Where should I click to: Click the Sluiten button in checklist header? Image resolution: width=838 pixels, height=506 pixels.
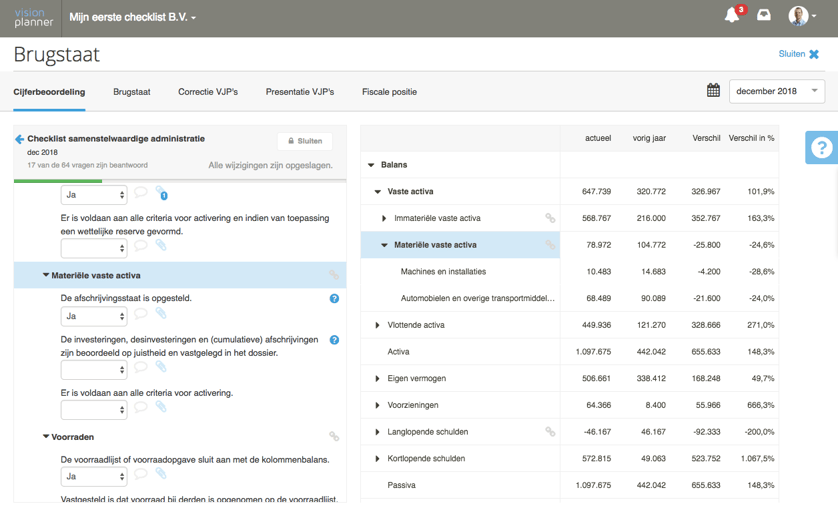tap(305, 141)
